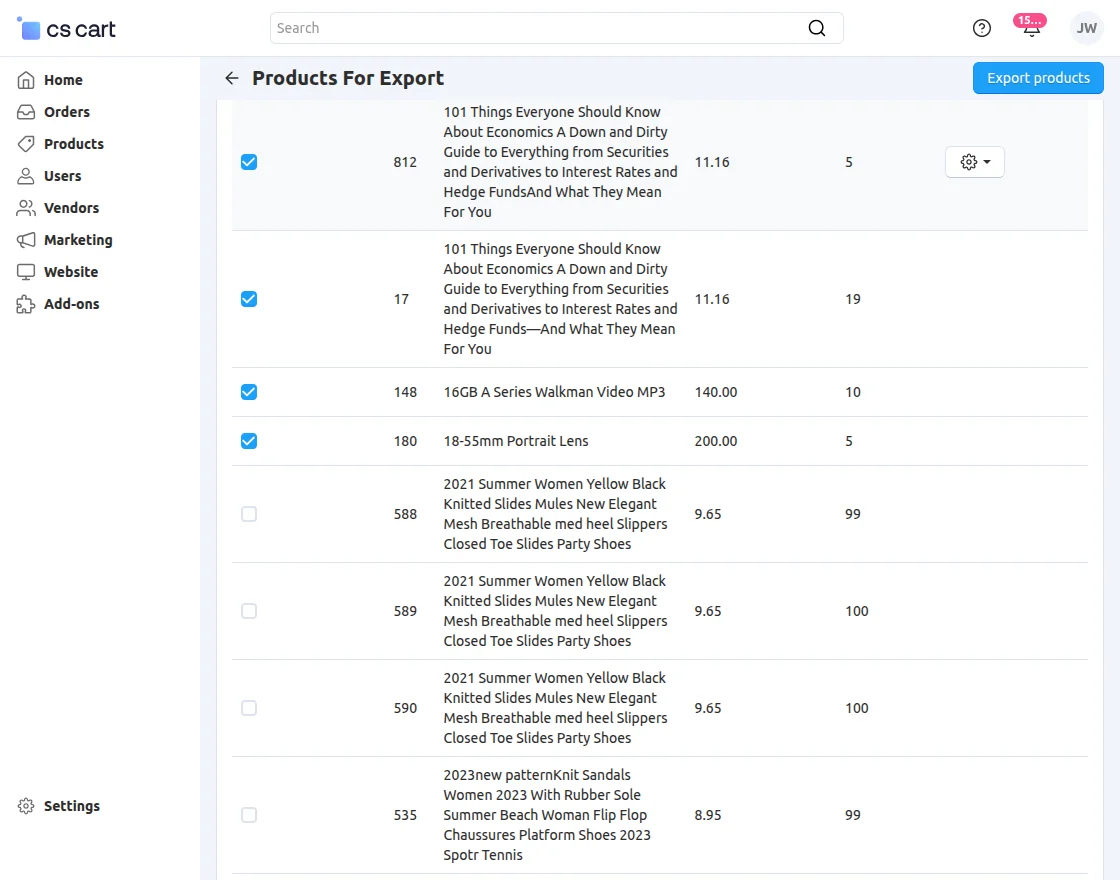Viewport: 1120px width, 880px height.
Task: Deselect the 16GB A Series Walkman row
Action: [248, 392]
